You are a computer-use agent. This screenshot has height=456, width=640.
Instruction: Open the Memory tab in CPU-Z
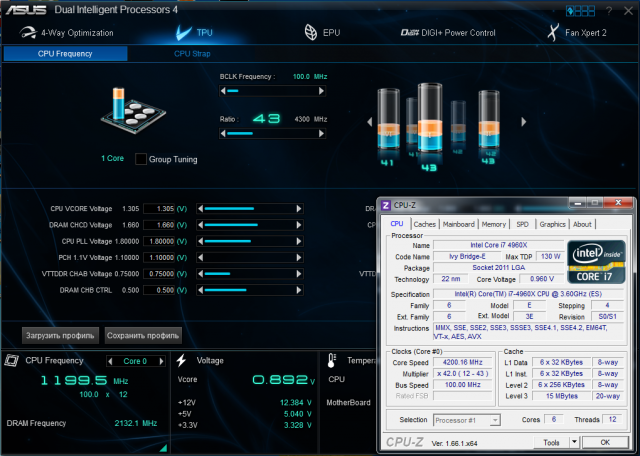click(493, 224)
